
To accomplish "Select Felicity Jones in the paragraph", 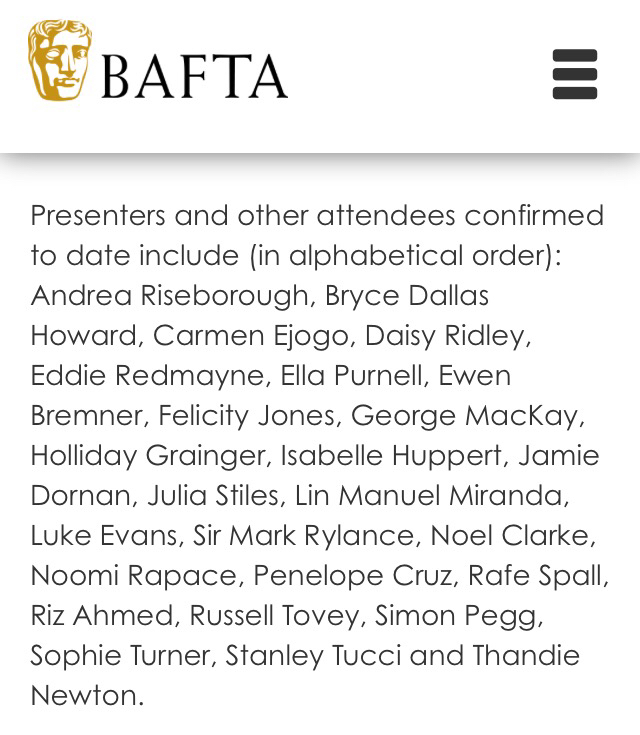I will (247, 416).
